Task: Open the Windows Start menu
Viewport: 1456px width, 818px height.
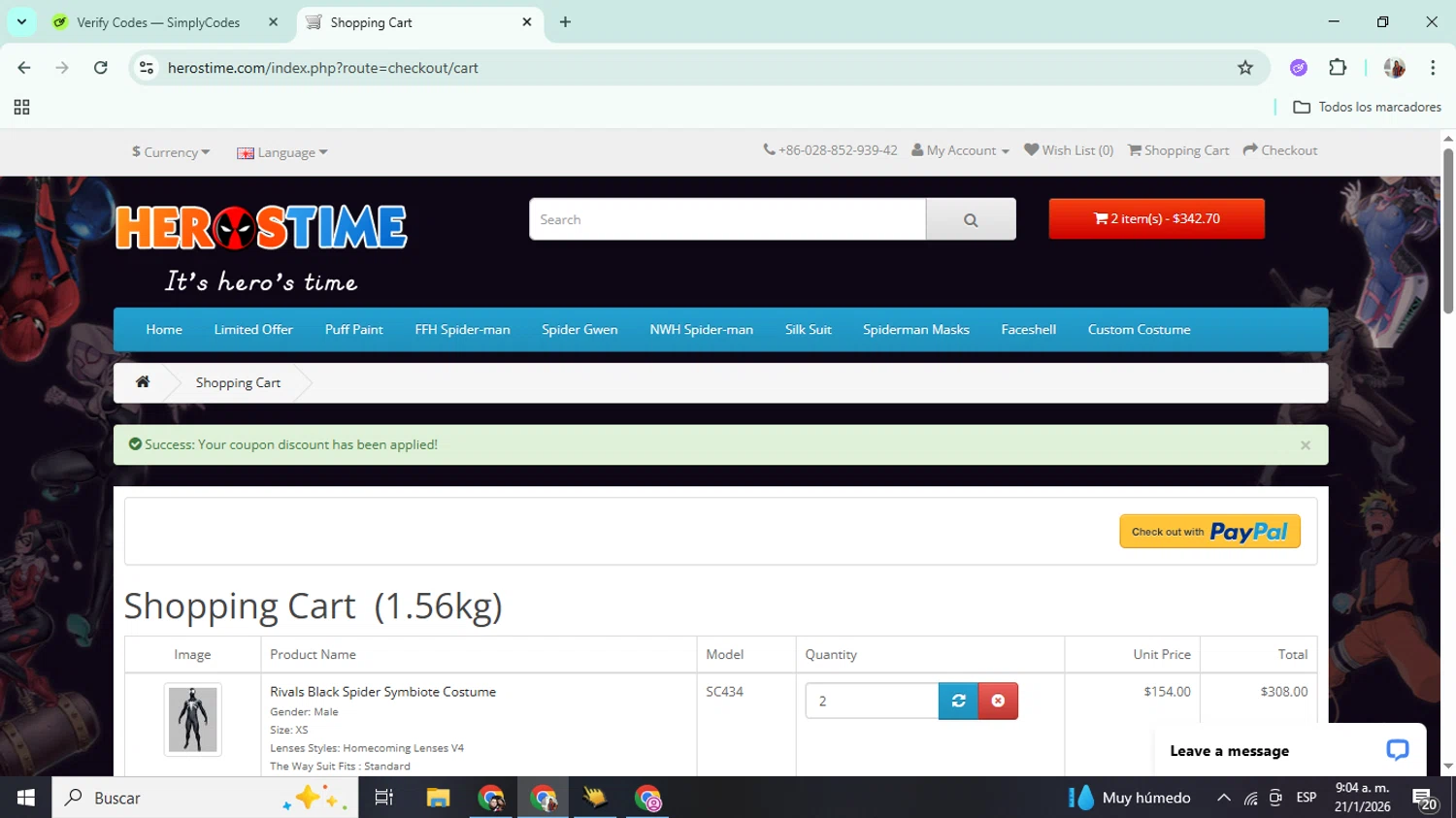Action: point(26,798)
